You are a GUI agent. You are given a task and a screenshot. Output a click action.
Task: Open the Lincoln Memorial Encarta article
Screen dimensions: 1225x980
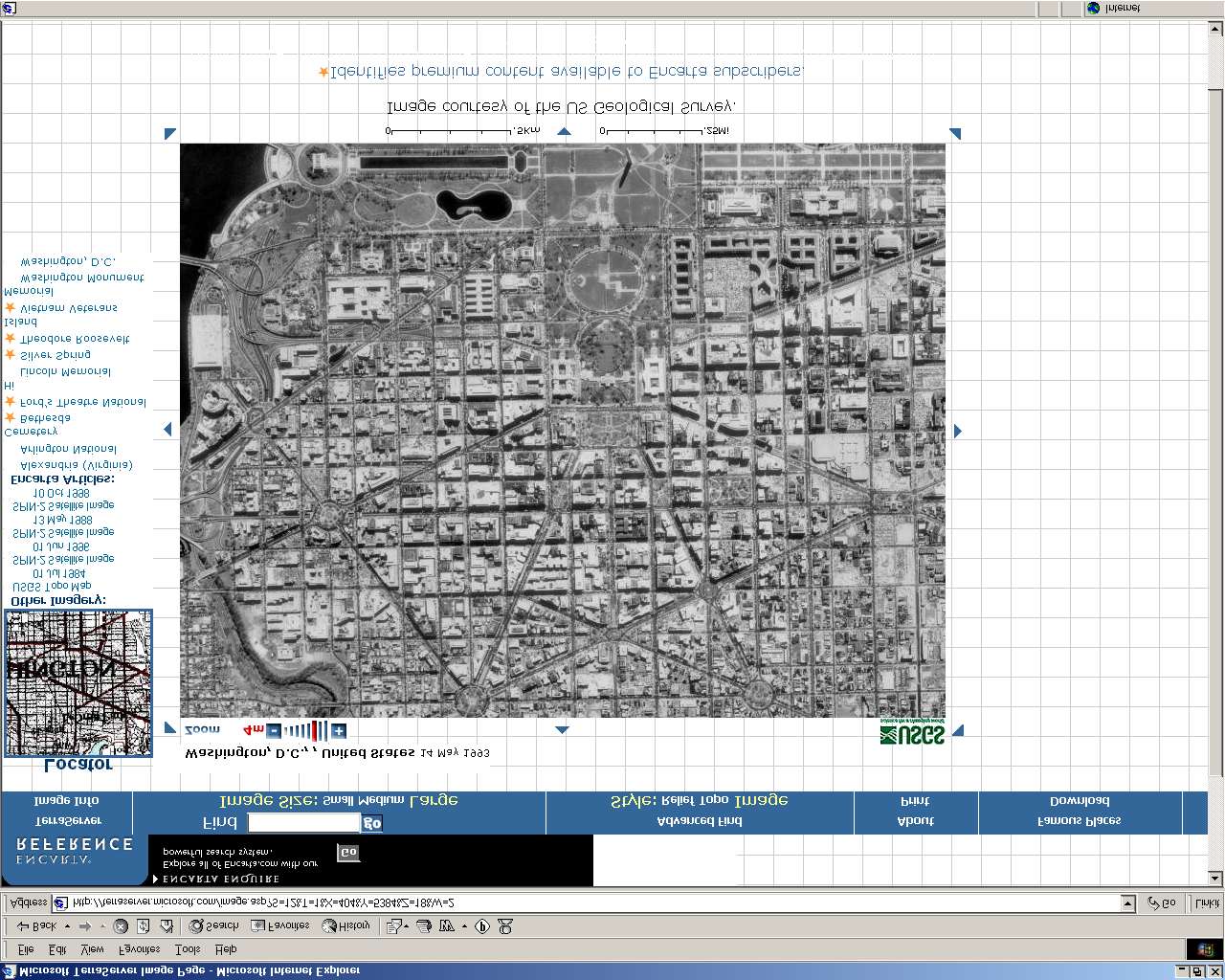point(66,371)
